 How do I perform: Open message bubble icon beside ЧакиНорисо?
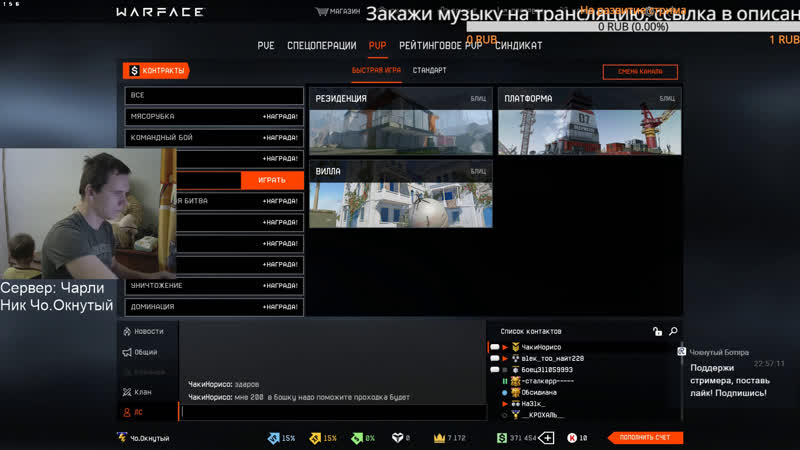coord(494,347)
